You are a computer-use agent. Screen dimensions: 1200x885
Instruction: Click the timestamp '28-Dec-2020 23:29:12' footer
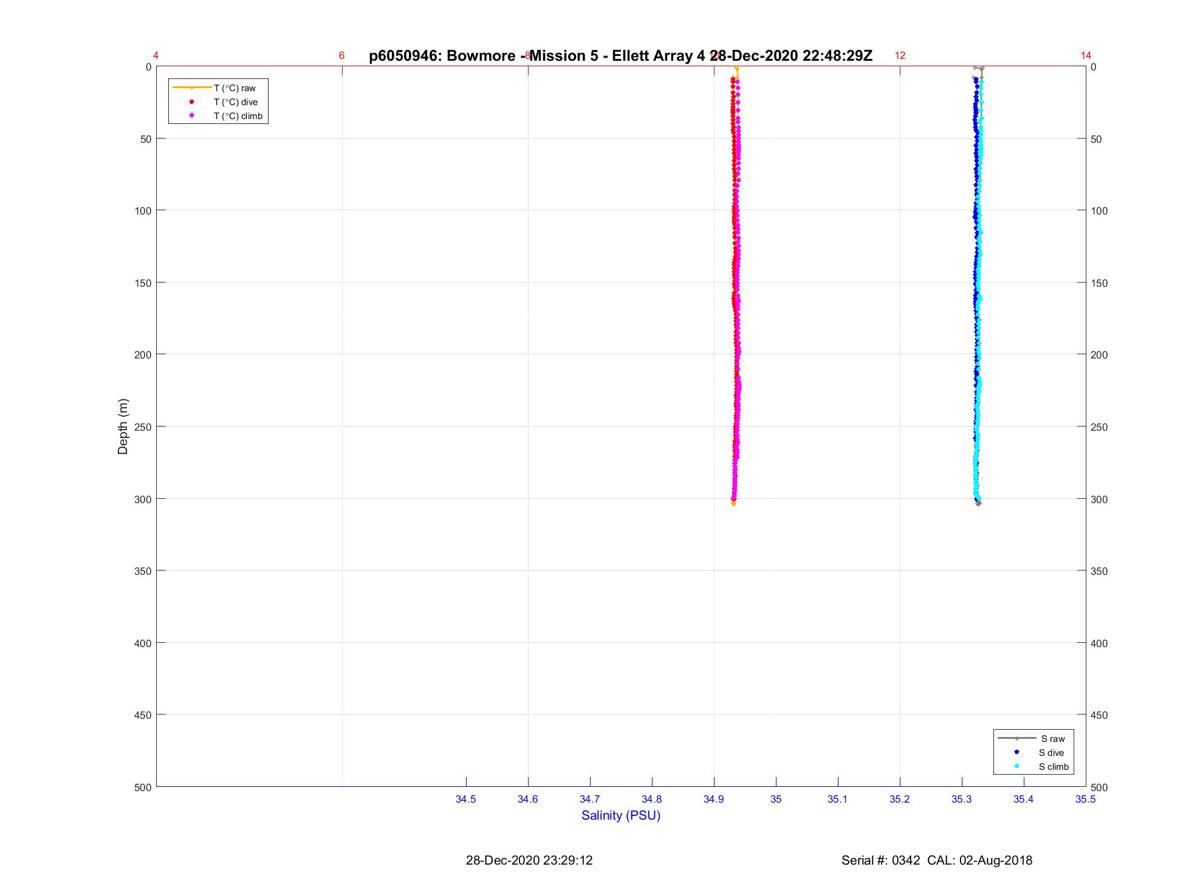click(529, 860)
